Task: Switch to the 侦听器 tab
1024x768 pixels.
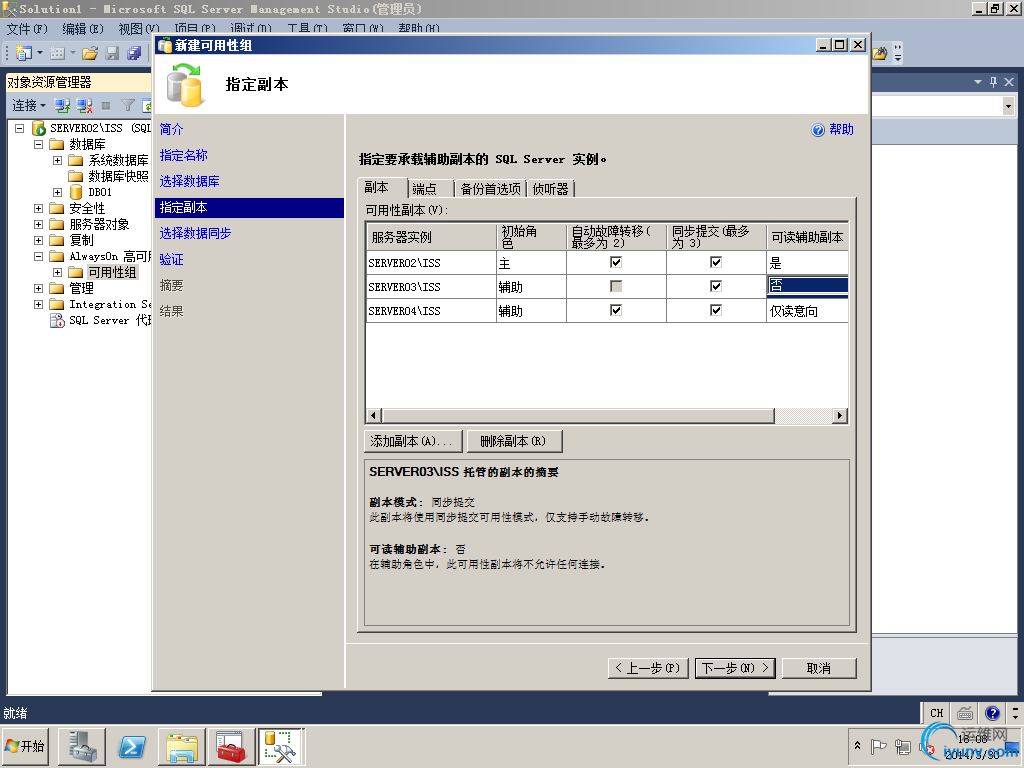Action: pos(551,189)
